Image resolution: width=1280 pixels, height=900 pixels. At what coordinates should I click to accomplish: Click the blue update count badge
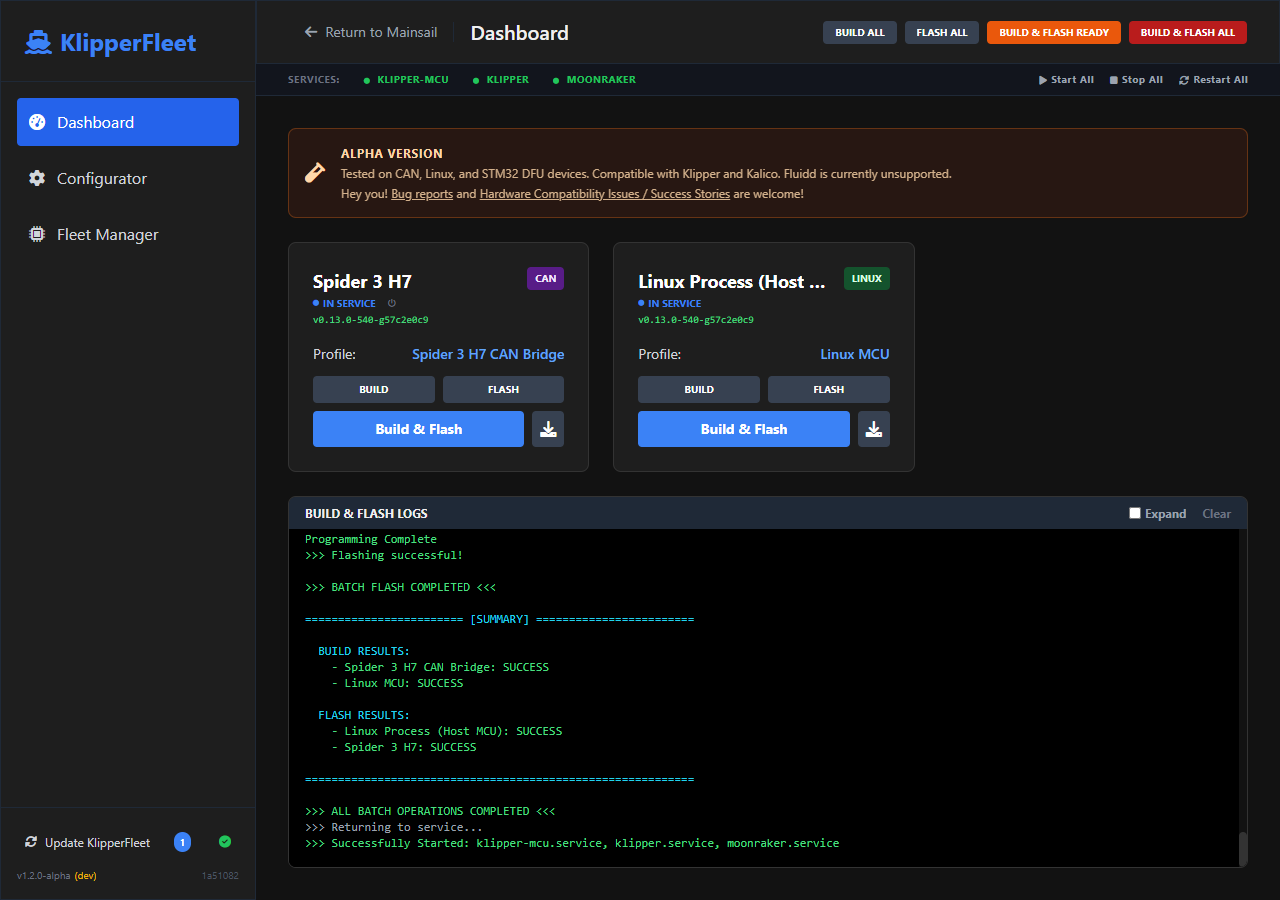[182, 842]
